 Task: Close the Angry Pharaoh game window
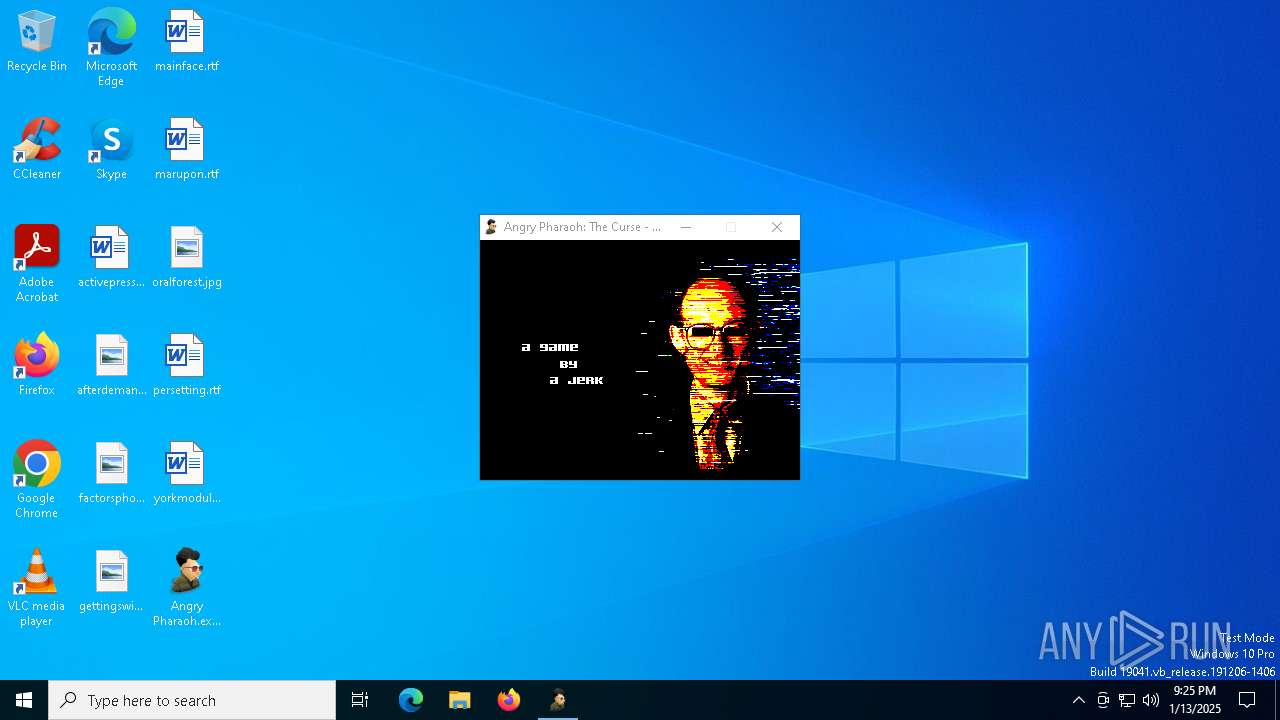coord(777,227)
